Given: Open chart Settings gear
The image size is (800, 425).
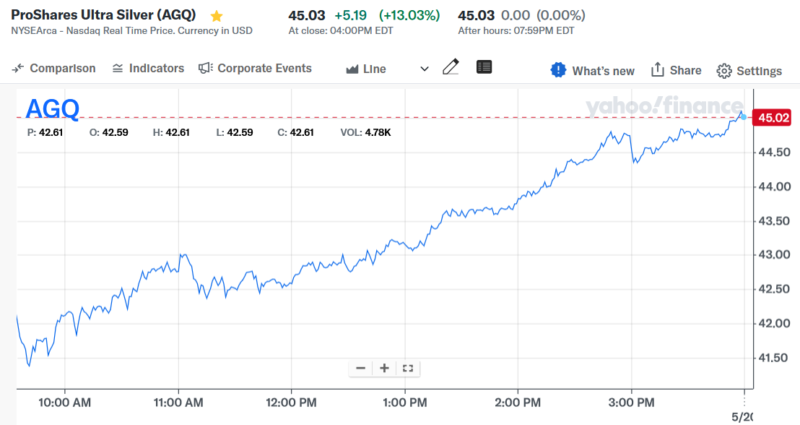Looking at the screenshot, I should (749, 70).
